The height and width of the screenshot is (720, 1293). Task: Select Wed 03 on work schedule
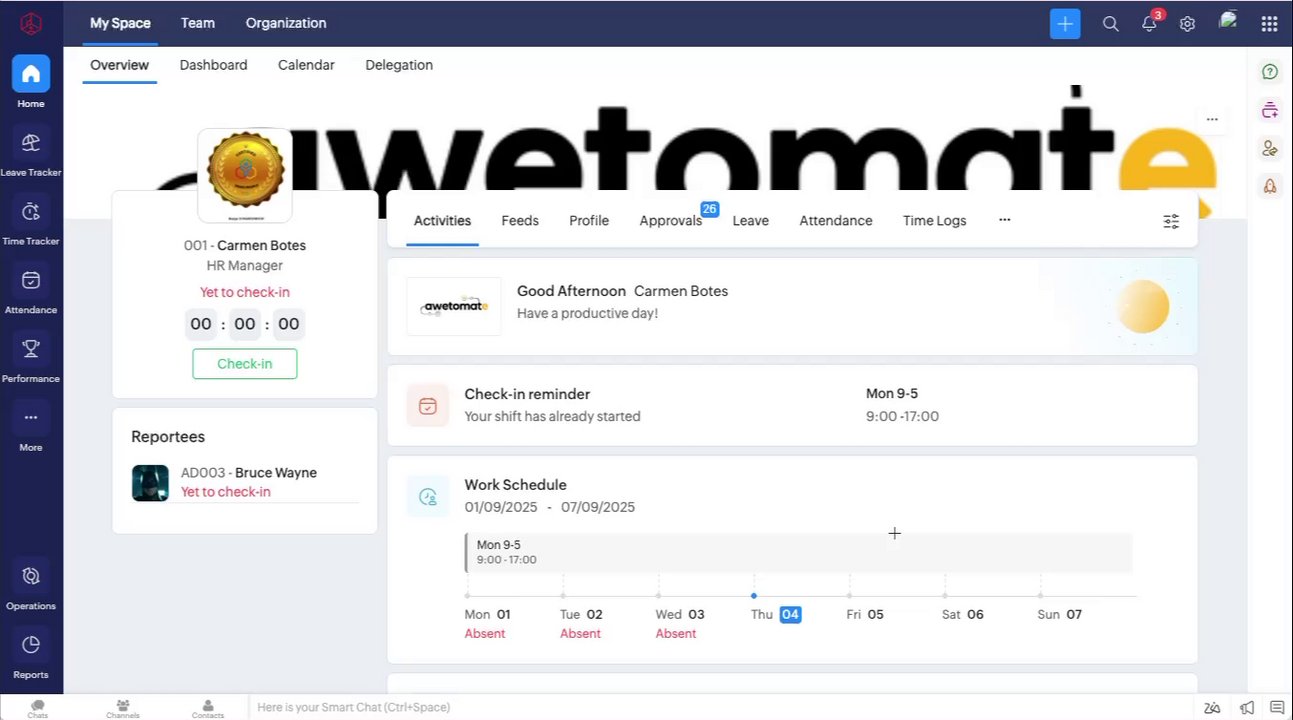coord(680,614)
